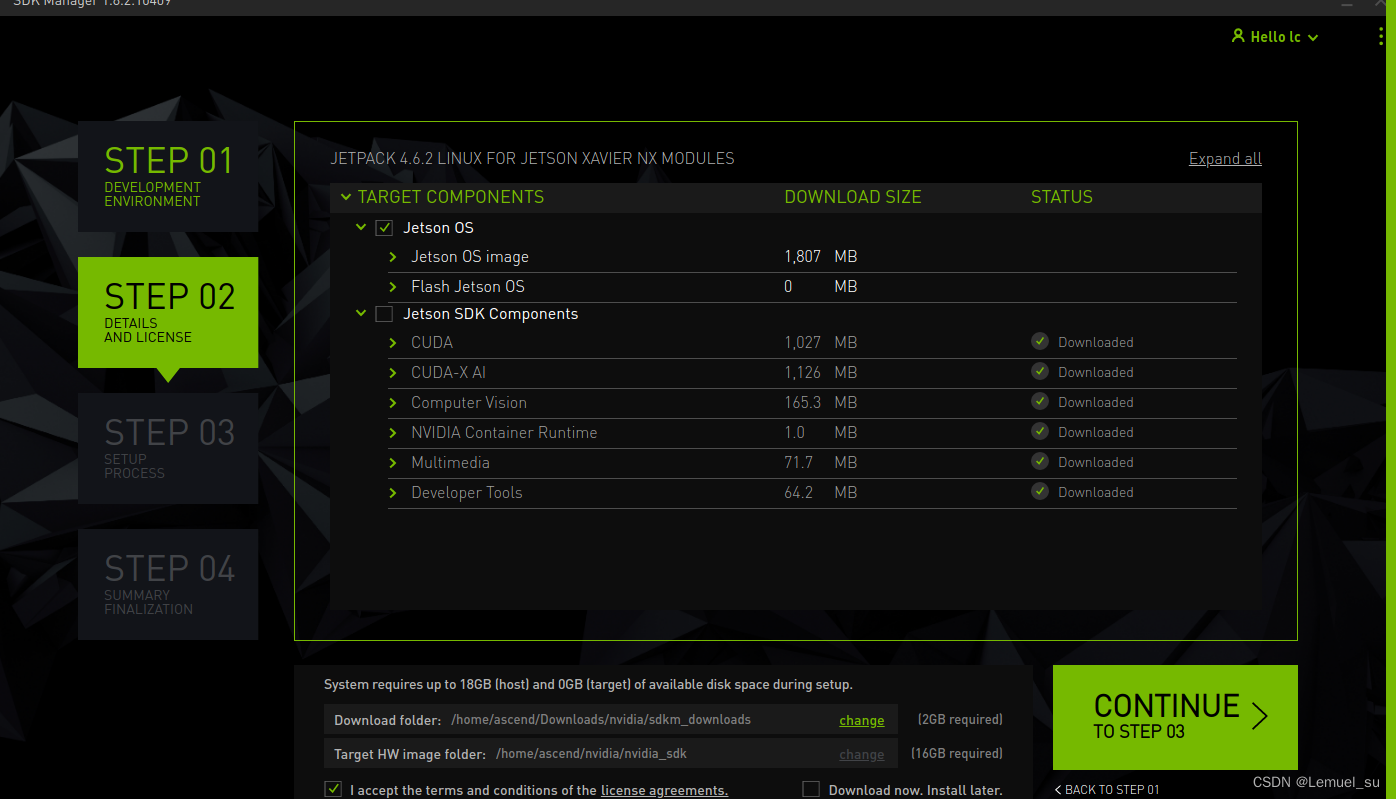
Task: Click the CUDA label
Action: pyautogui.click(x=432, y=343)
